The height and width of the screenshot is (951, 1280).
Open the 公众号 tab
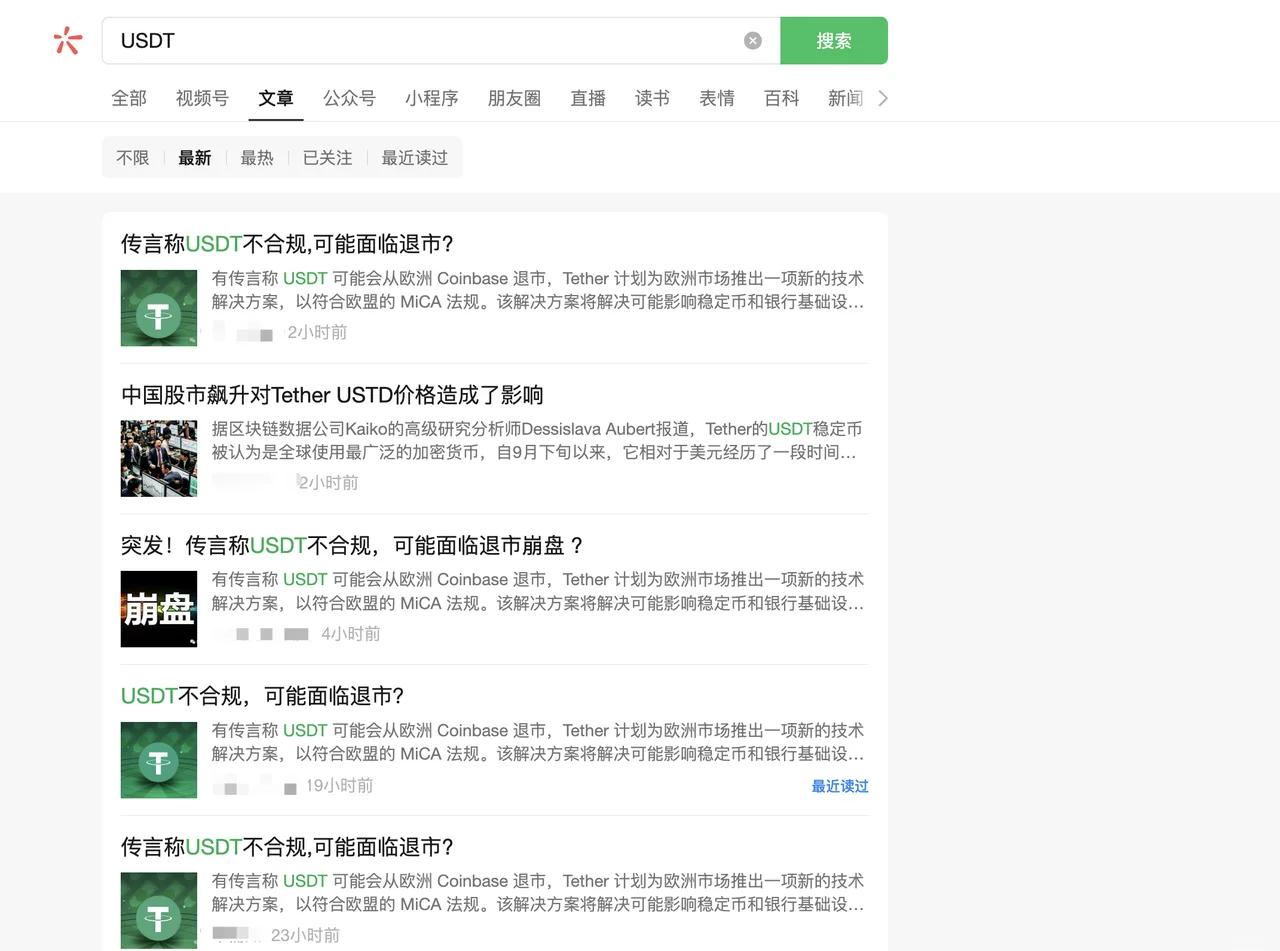coord(349,98)
